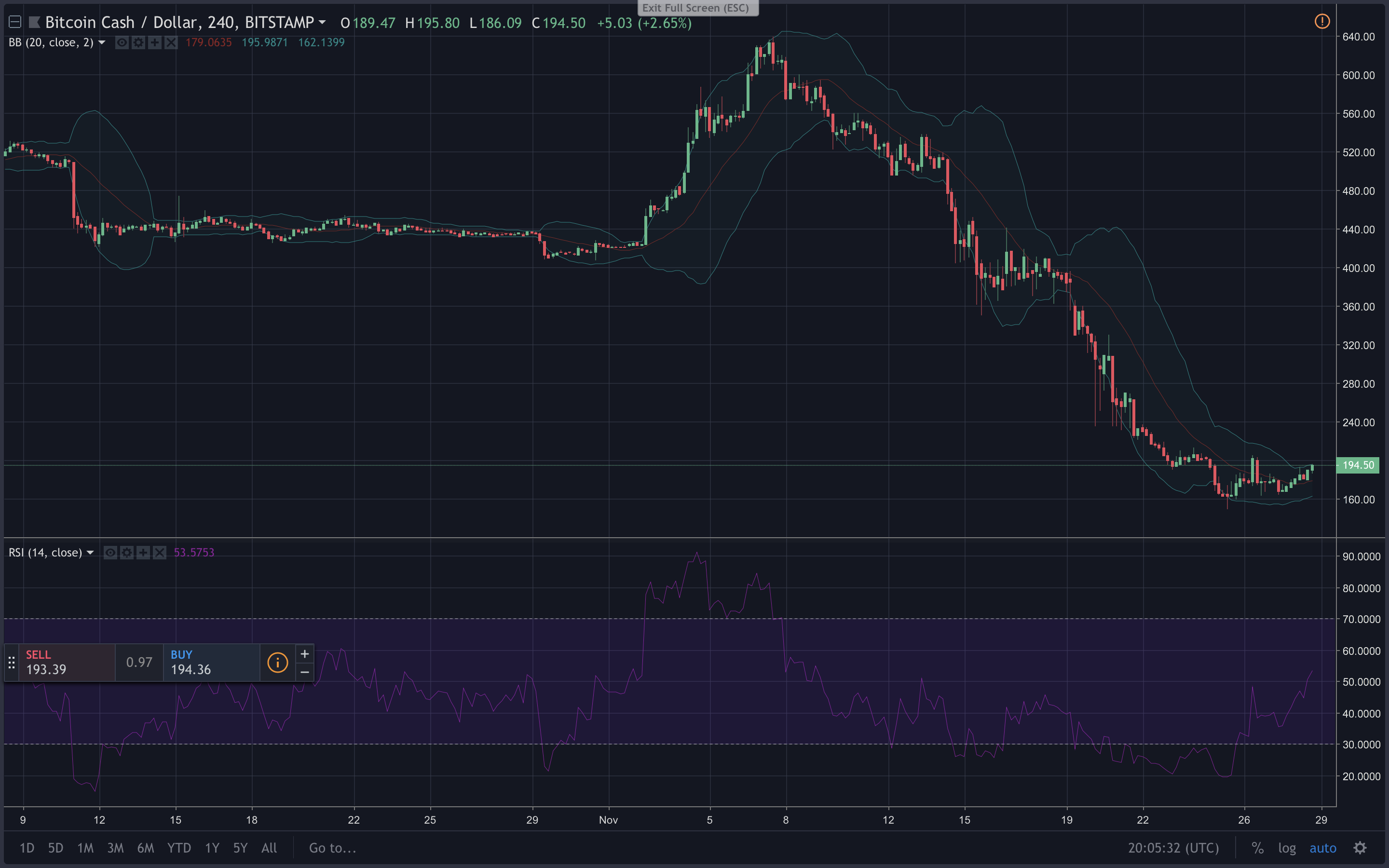Open the orange info icon in trading panel

(x=278, y=663)
